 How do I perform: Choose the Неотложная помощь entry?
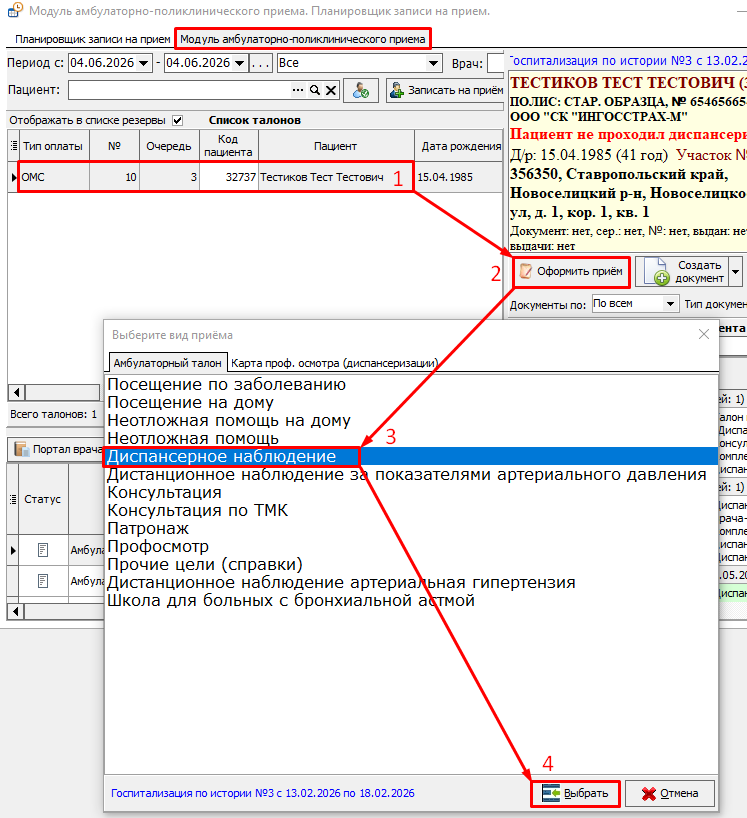tap(193, 439)
